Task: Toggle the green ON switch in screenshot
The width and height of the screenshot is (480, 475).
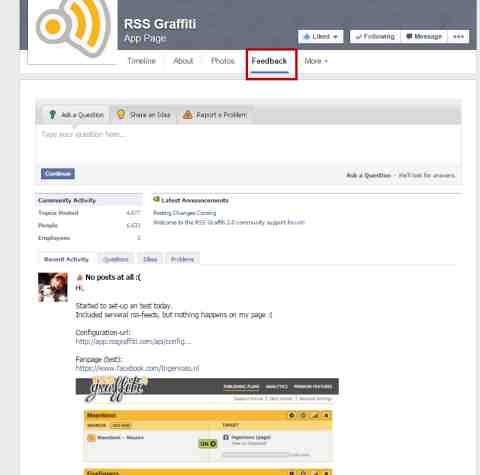Action: [207, 444]
